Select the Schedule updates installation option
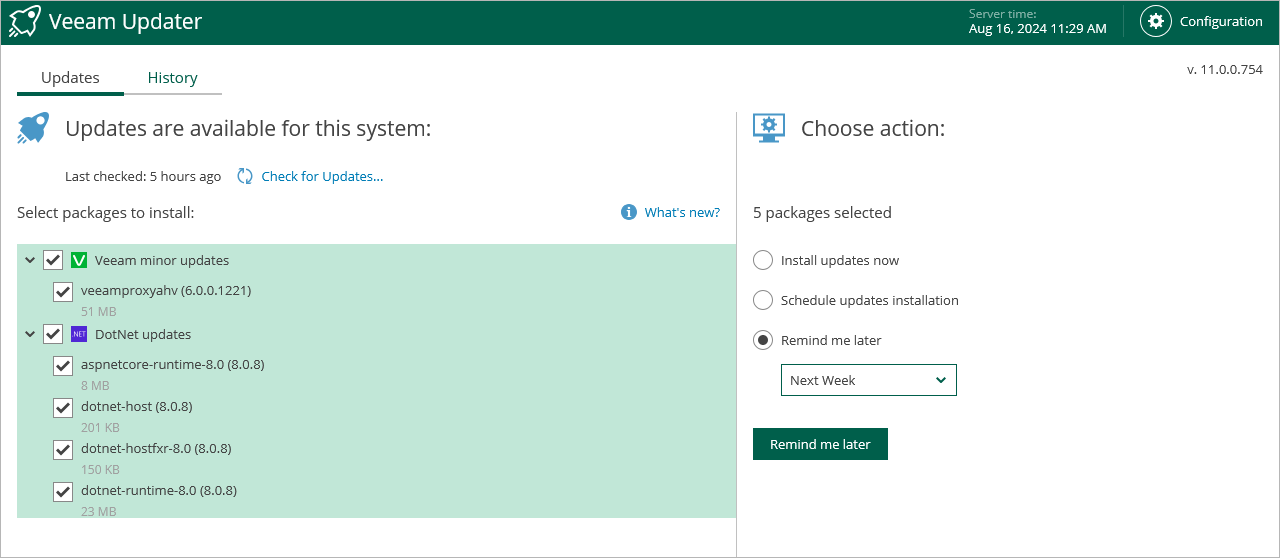The height and width of the screenshot is (558, 1280). [763, 300]
